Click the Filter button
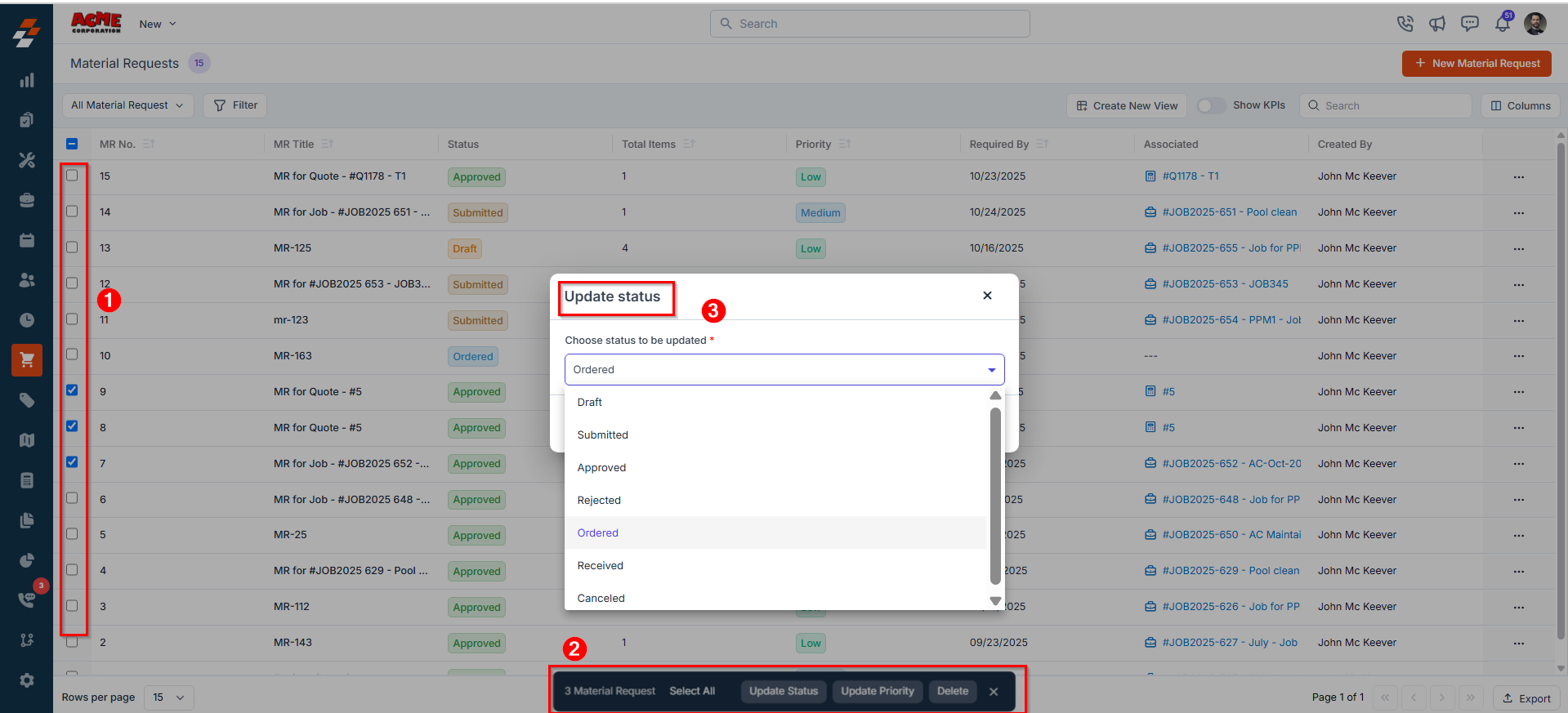The image size is (1568, 713). [235, 105]
